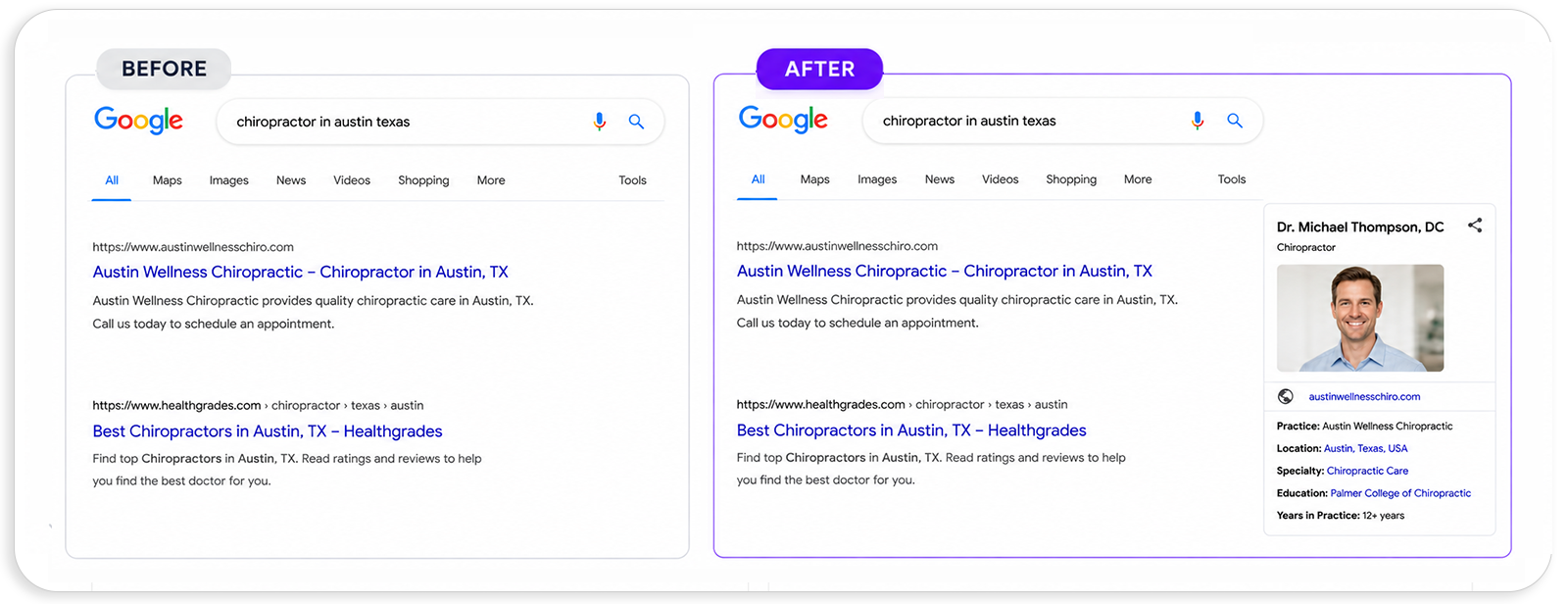This screenshot has height=604, width=1568.
Task: Open the Shopping tab in the AFTER panel
Action: pyautogui.click(x=1071, y=179)
